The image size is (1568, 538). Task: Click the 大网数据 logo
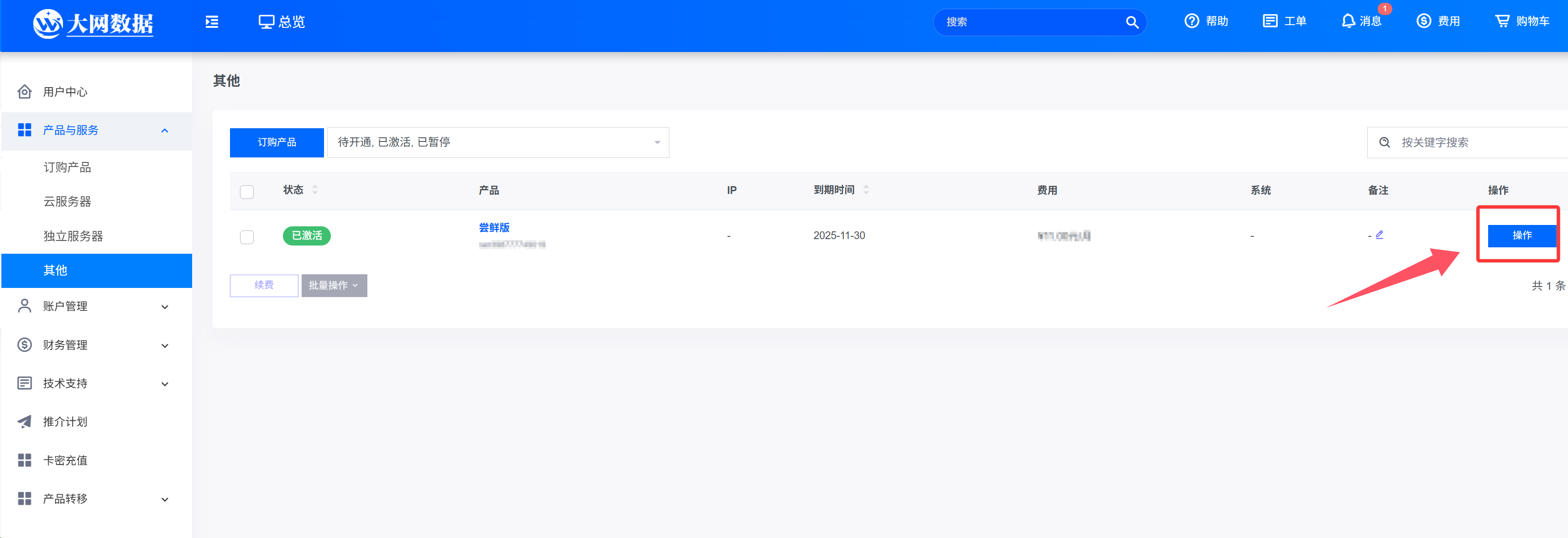tap(93, 24)
